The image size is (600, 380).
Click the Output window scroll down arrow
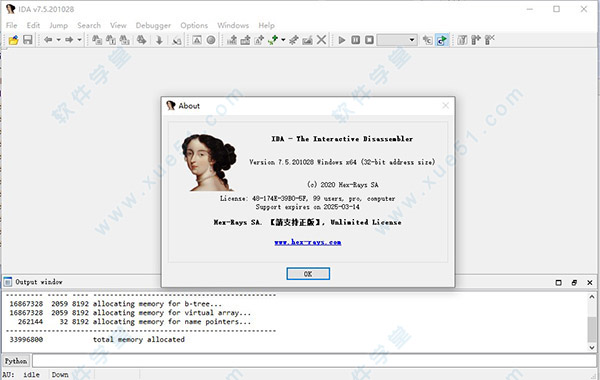592,347
